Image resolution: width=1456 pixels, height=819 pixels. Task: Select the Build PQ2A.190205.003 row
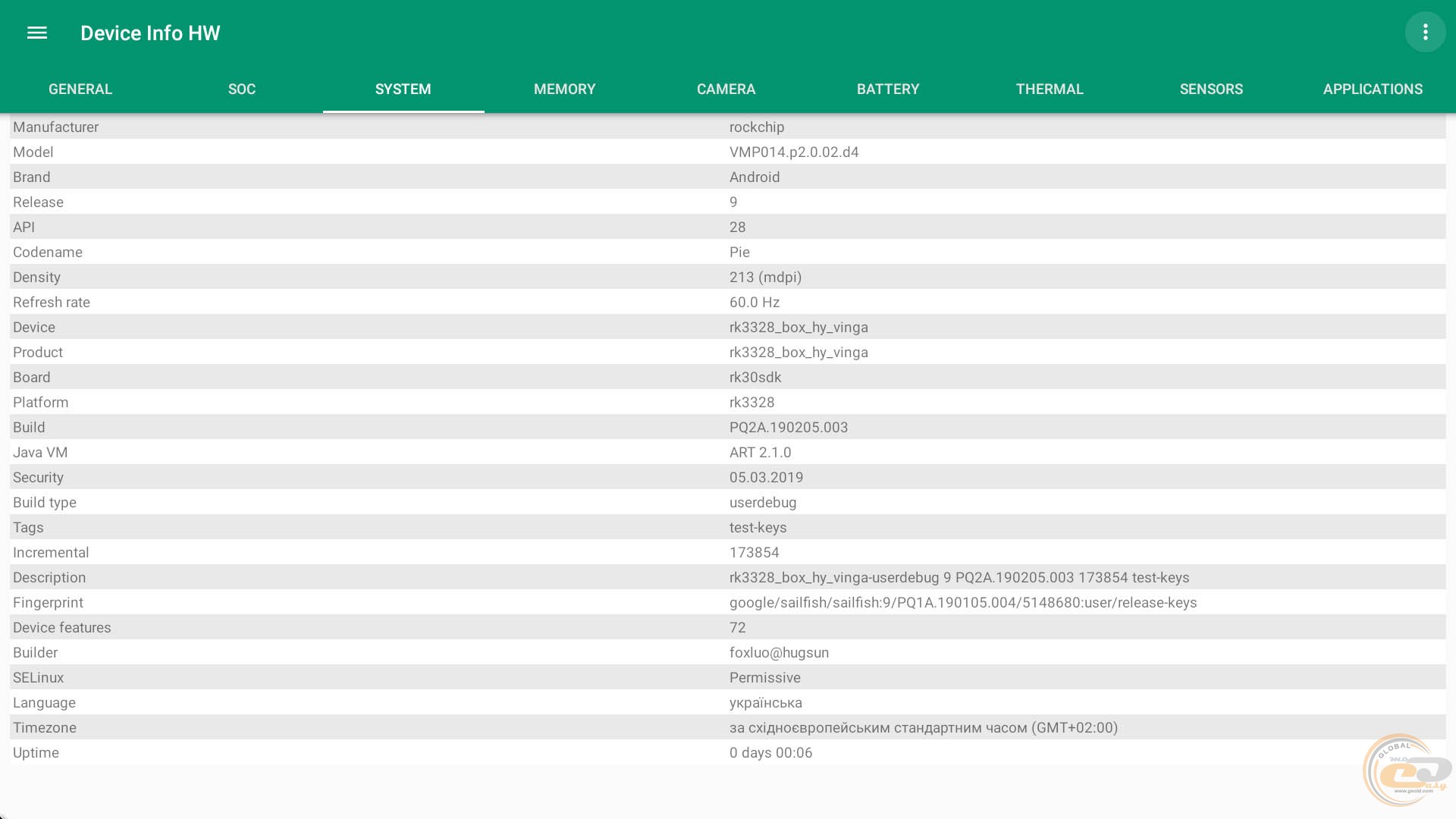tap(728, 427)
